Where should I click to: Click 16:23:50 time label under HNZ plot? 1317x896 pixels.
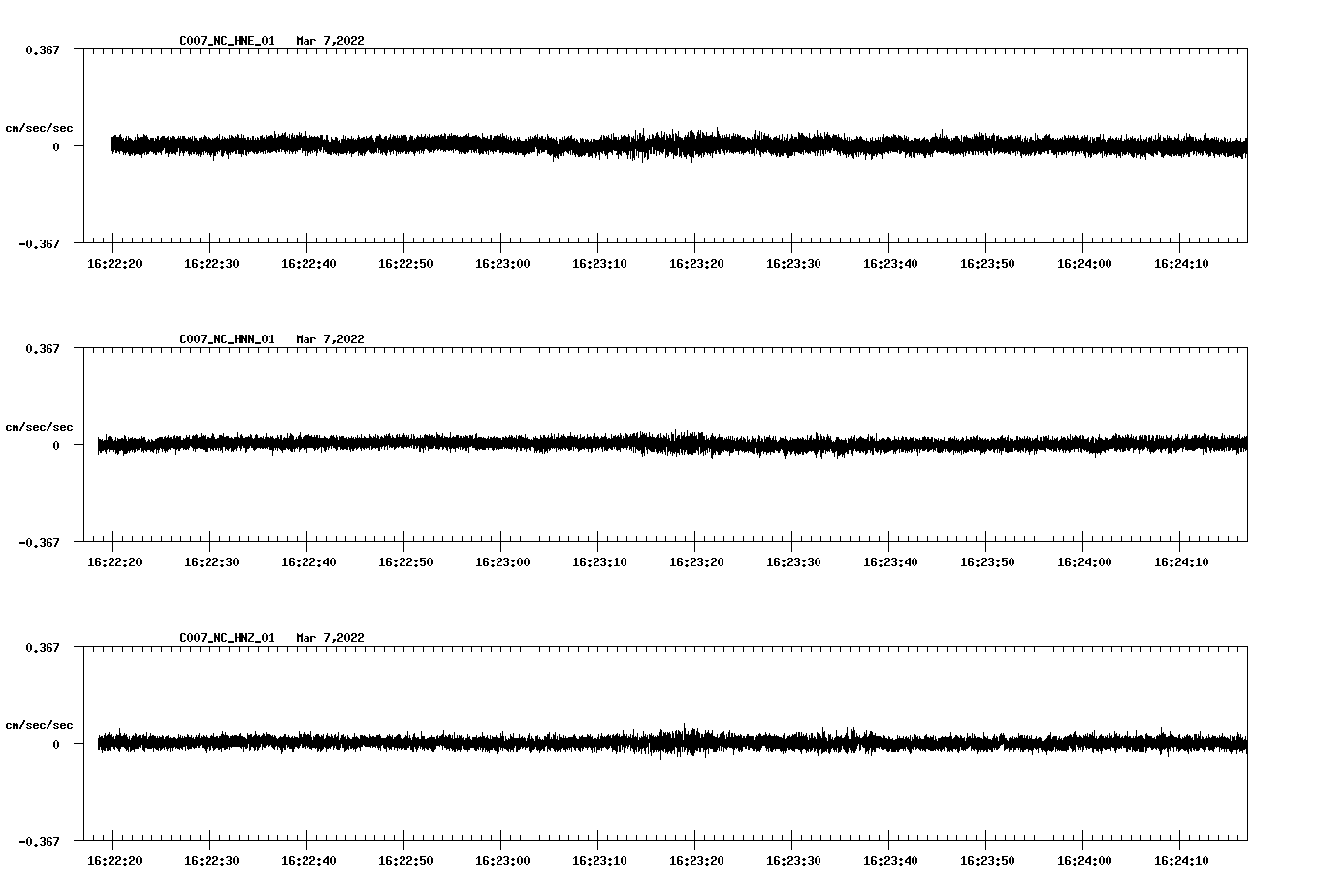coord(987,860)
